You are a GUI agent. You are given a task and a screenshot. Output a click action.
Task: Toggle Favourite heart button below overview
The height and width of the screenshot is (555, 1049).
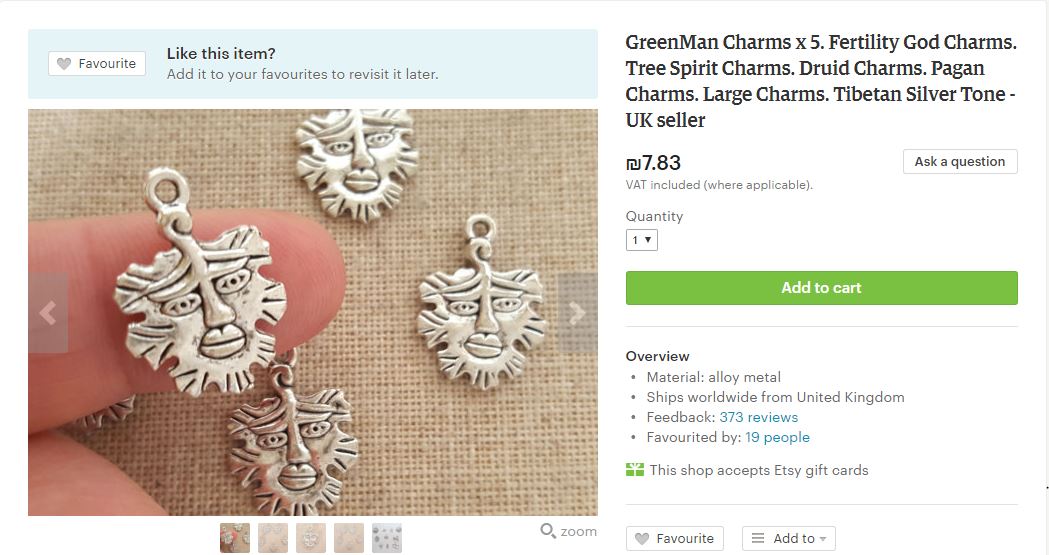pyautogui.click(x=674, y=538)
